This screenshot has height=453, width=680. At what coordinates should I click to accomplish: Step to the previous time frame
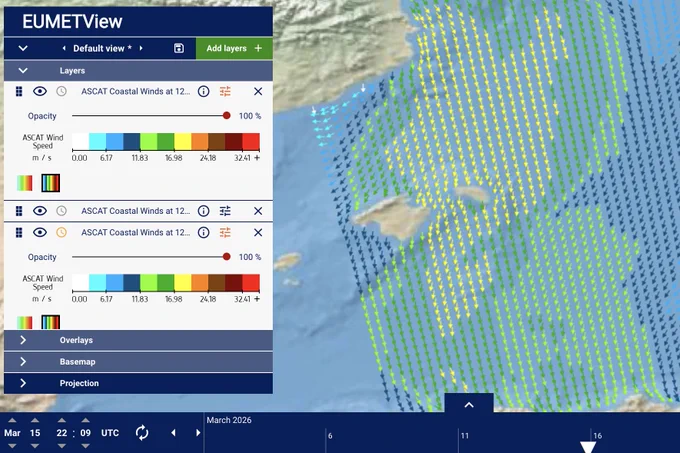[x=173, y=433]
